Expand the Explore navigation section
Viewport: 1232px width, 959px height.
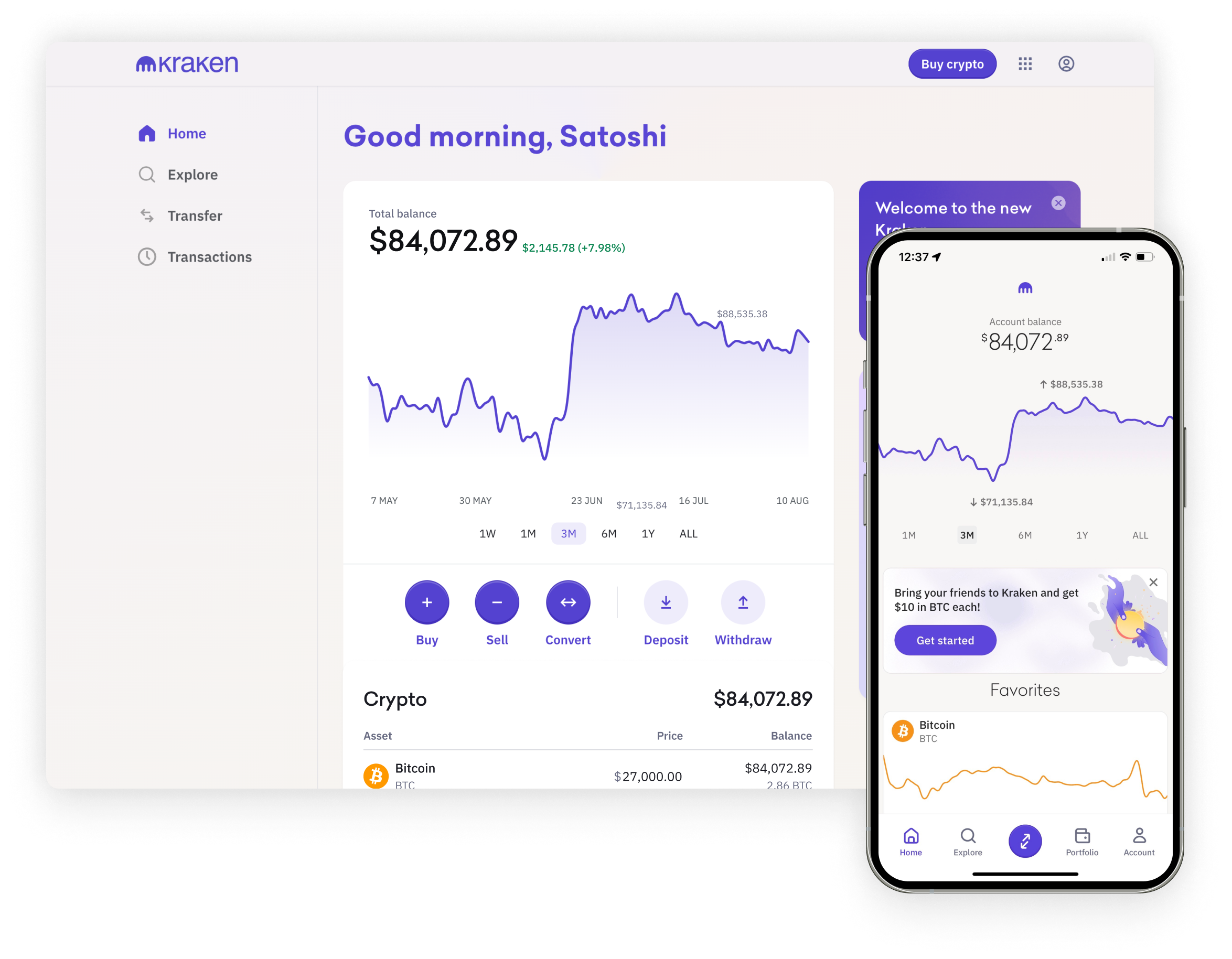coord(192,175)
